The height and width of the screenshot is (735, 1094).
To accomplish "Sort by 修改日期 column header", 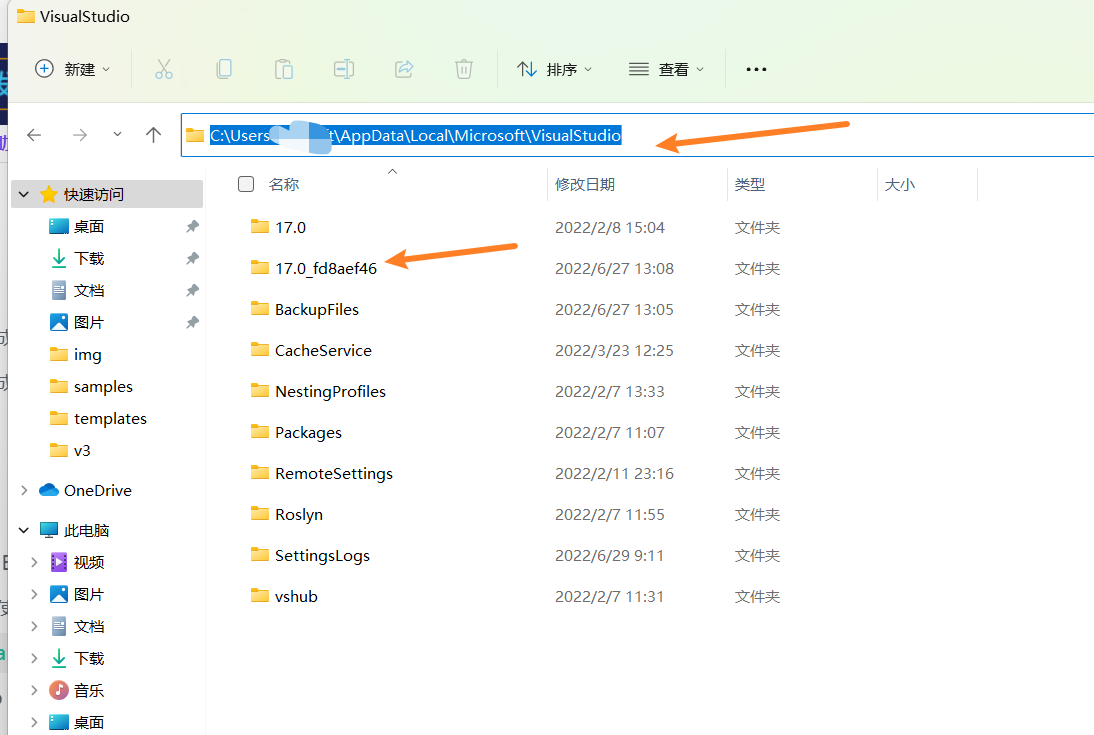I will [585, 184].
